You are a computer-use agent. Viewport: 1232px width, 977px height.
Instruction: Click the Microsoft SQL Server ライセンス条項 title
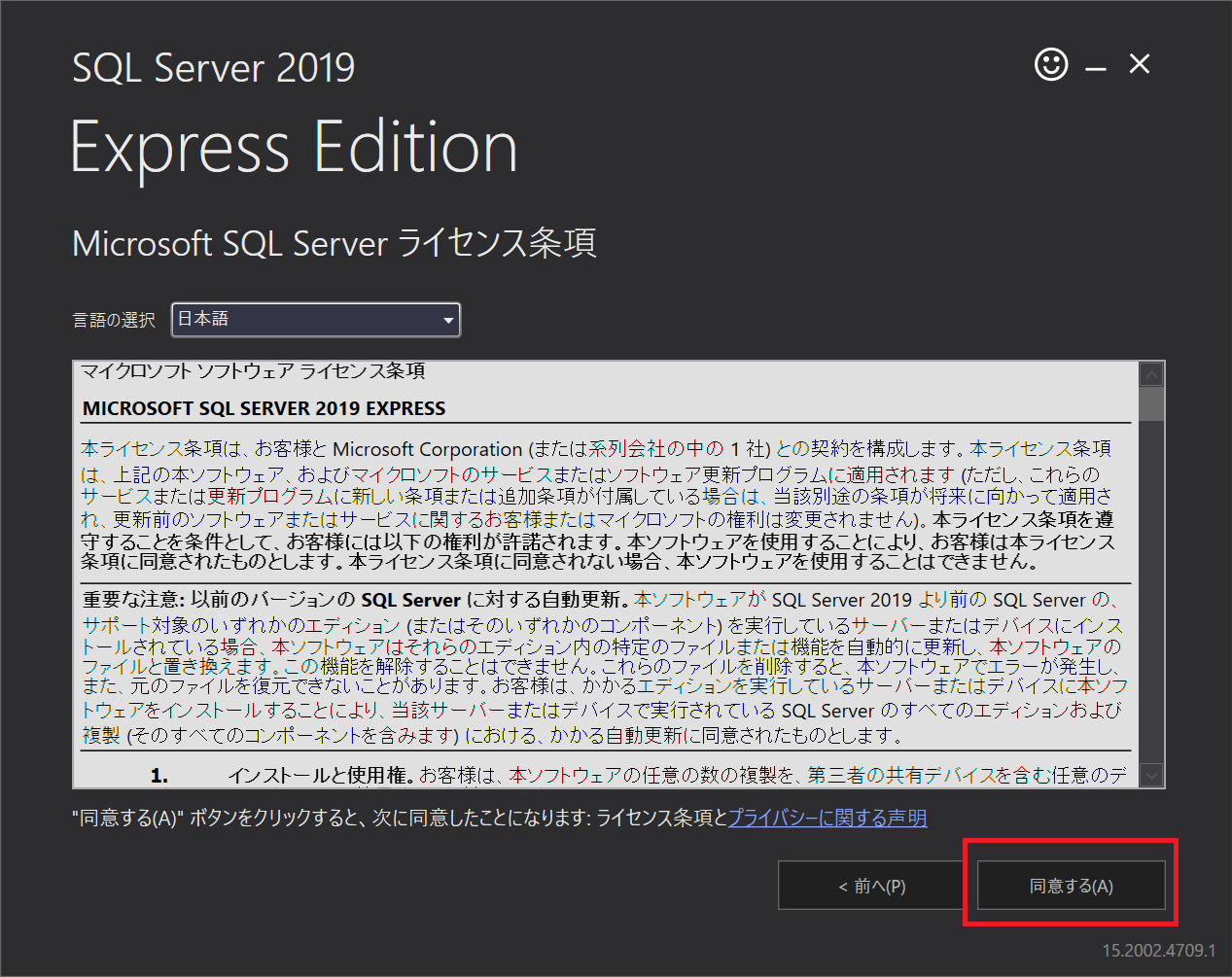click(334, 243)
